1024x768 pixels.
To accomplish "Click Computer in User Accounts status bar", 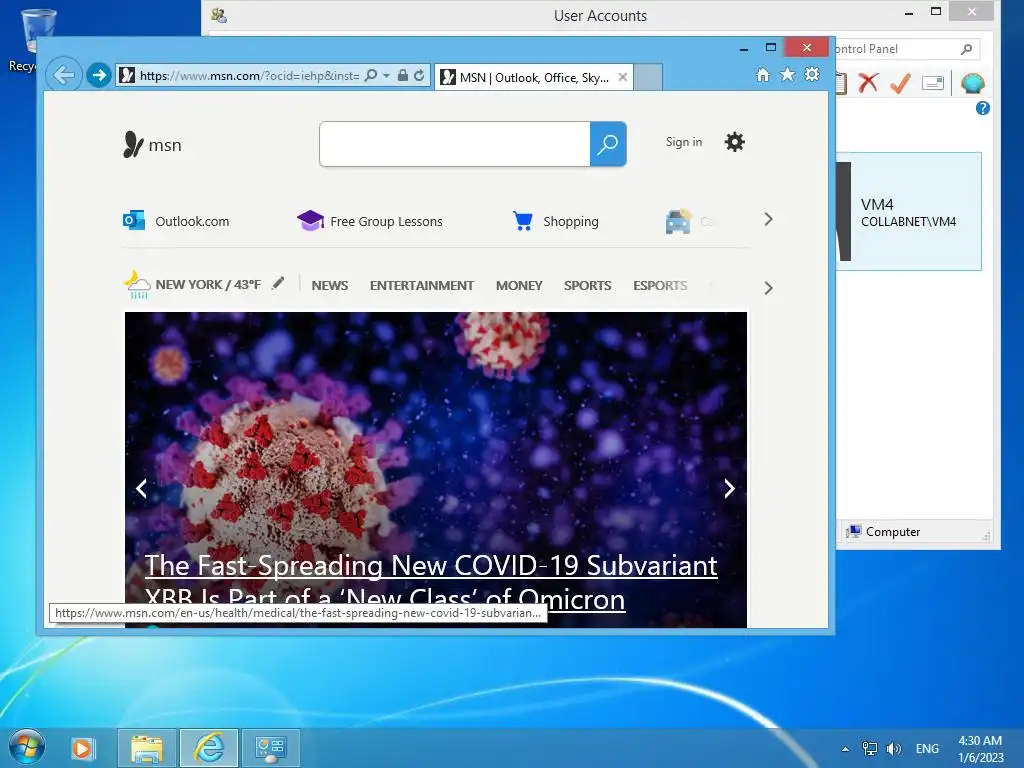I will 883,532.
